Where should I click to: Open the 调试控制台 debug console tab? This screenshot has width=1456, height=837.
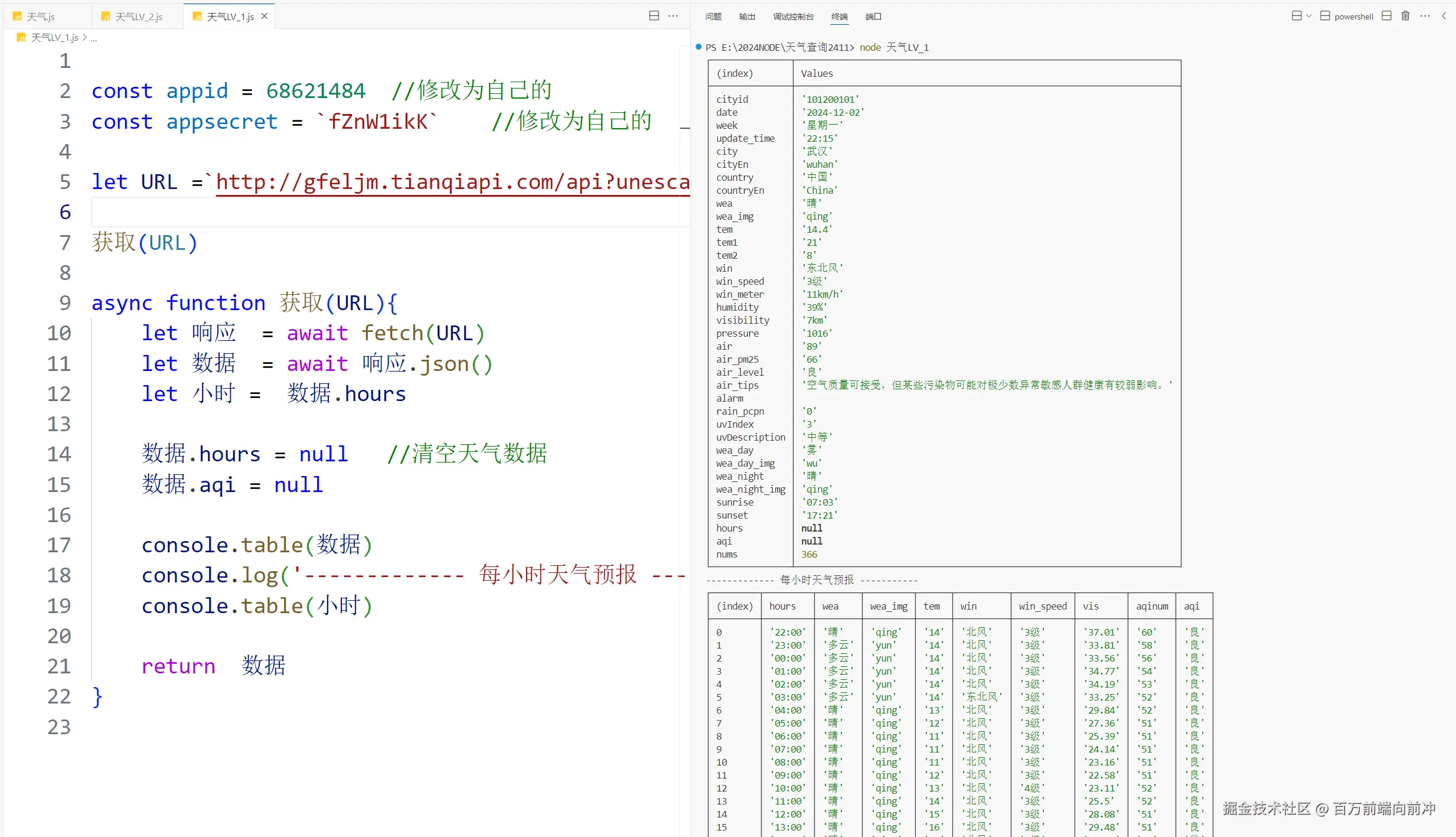click(793, 17)
